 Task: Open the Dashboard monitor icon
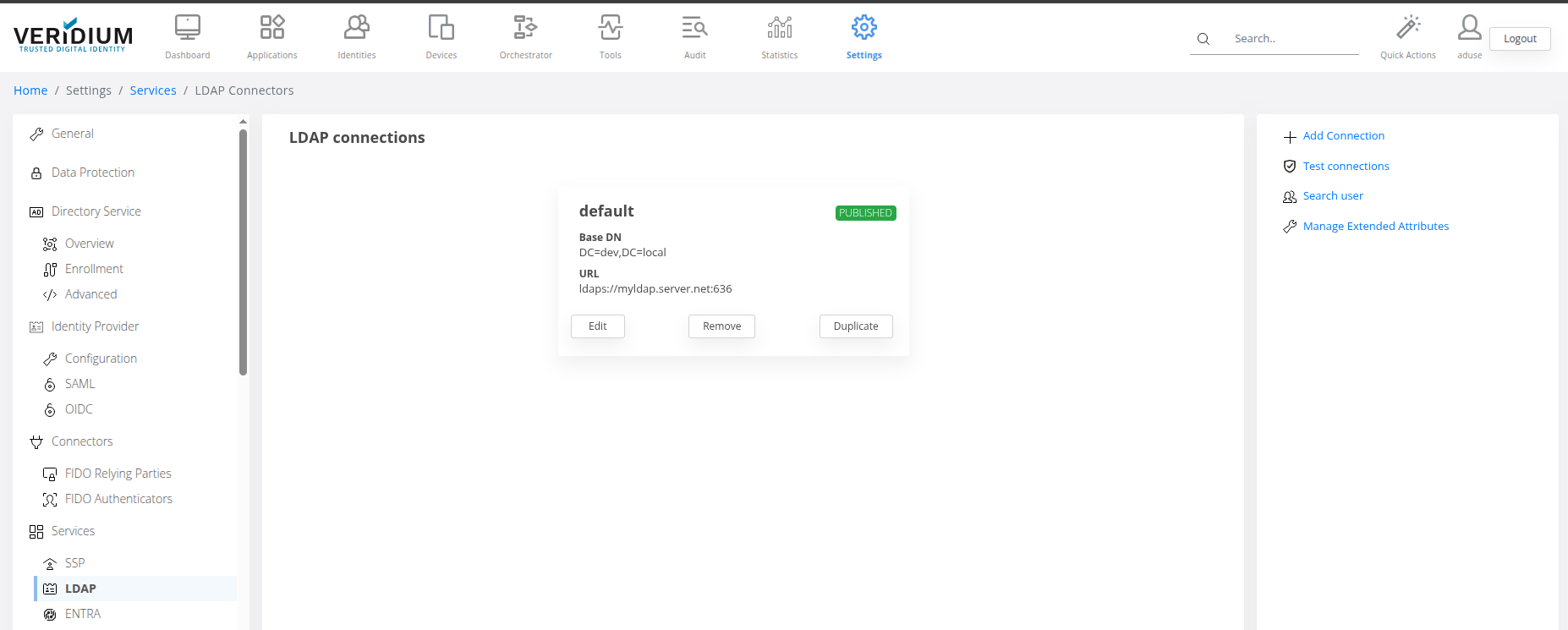(x=187, y=28)
